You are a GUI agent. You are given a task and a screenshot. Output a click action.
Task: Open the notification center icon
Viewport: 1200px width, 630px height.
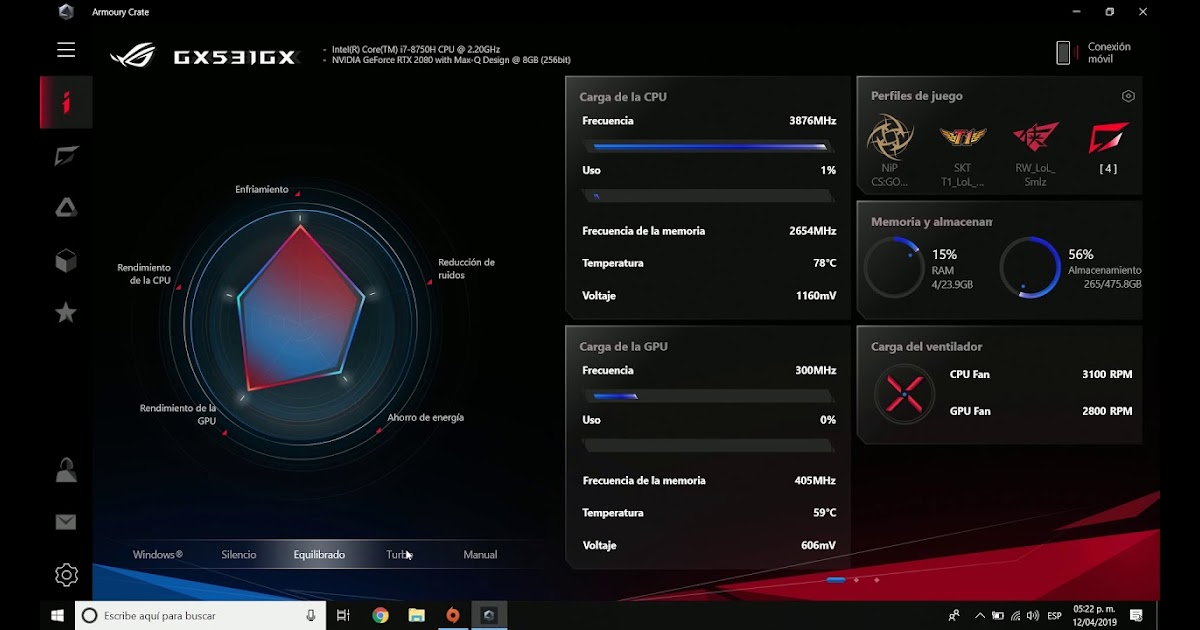1136,615
